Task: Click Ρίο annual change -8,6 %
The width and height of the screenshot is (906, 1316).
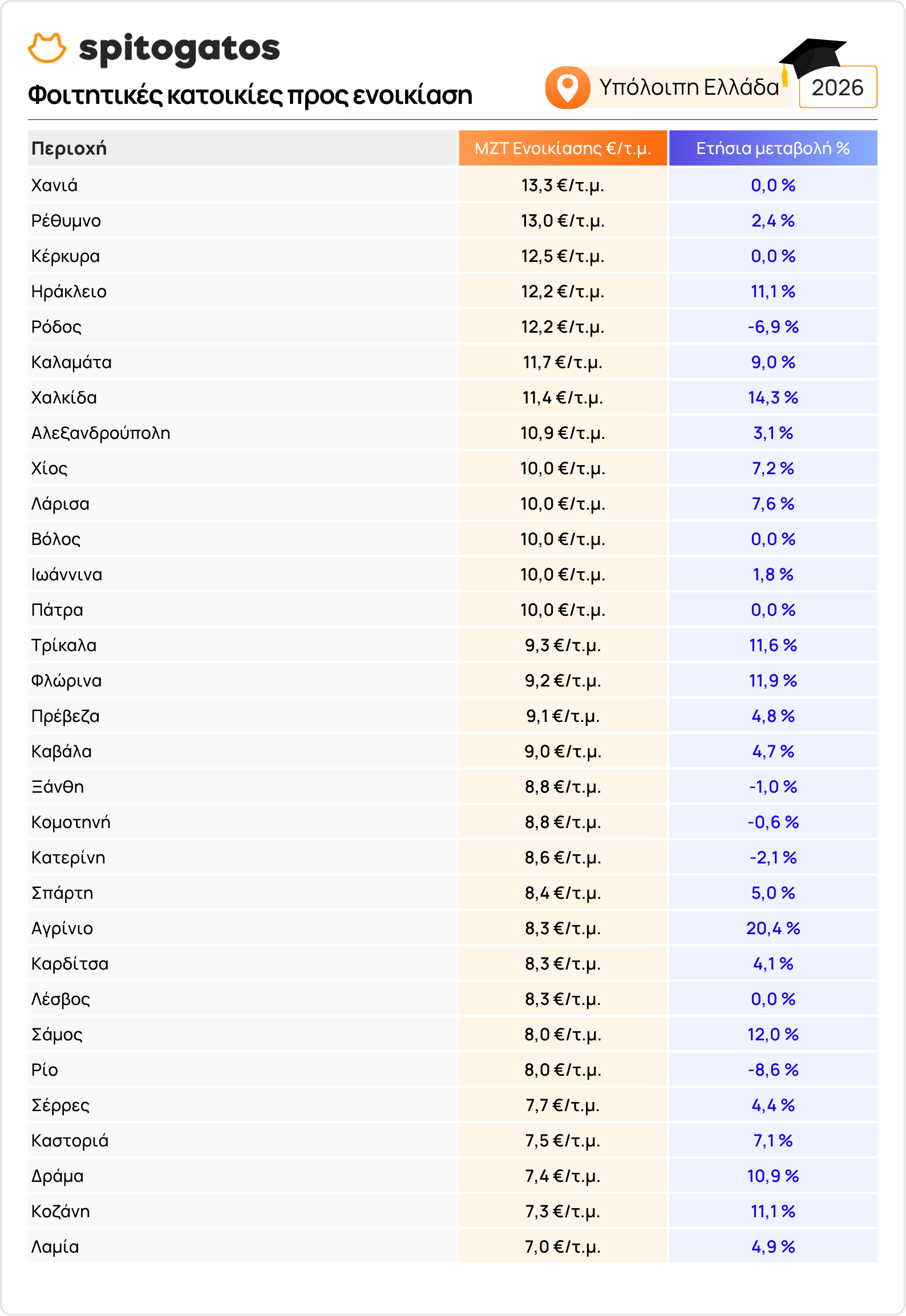Action: pos(773,1070)
